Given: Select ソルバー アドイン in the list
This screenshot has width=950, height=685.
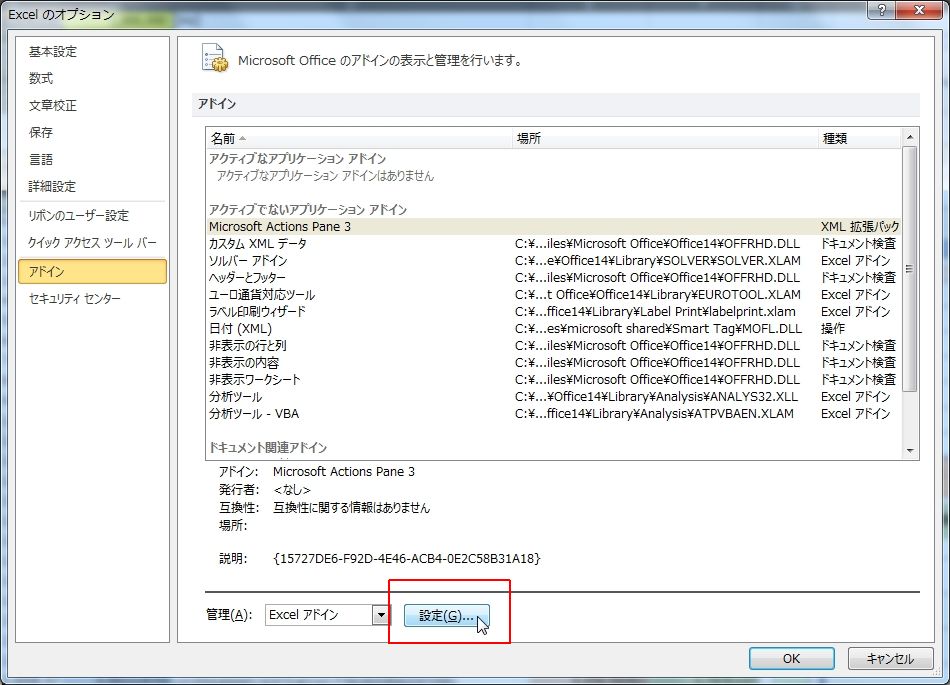Looking at the screenshot, I should 553,260.
